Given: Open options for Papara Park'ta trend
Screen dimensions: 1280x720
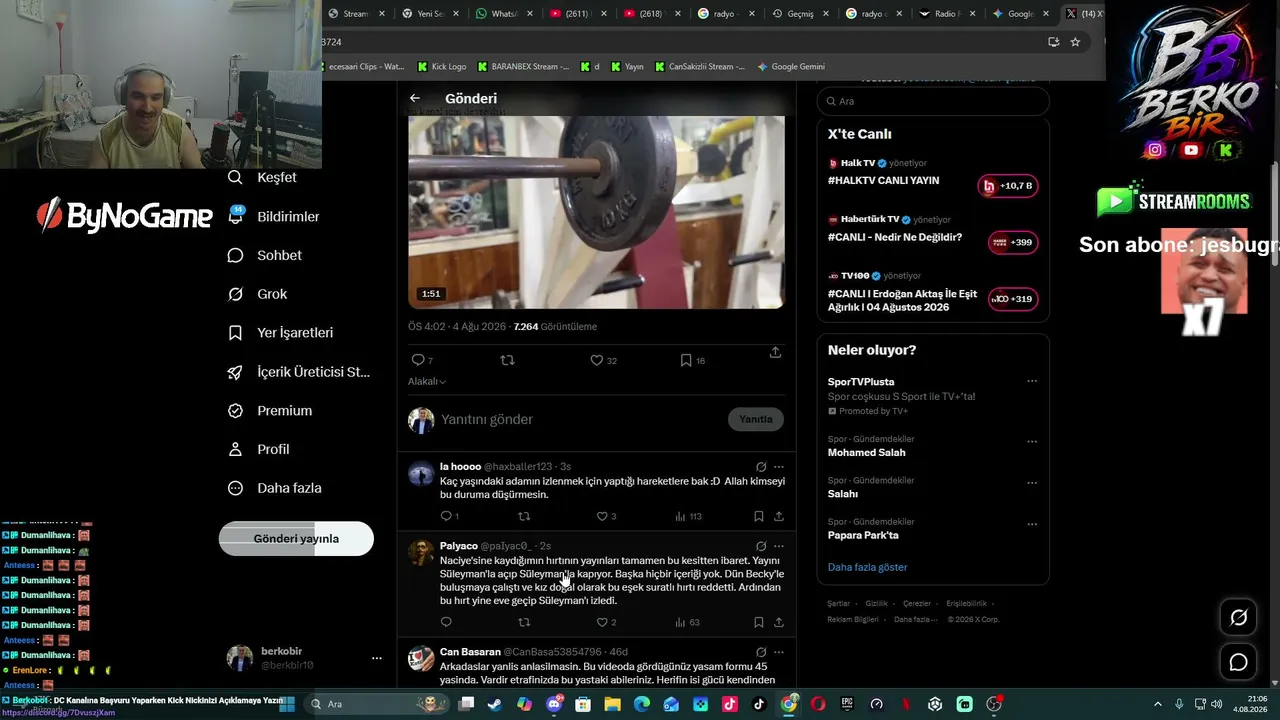Looking at the screenshot, I should point(1032,523).
